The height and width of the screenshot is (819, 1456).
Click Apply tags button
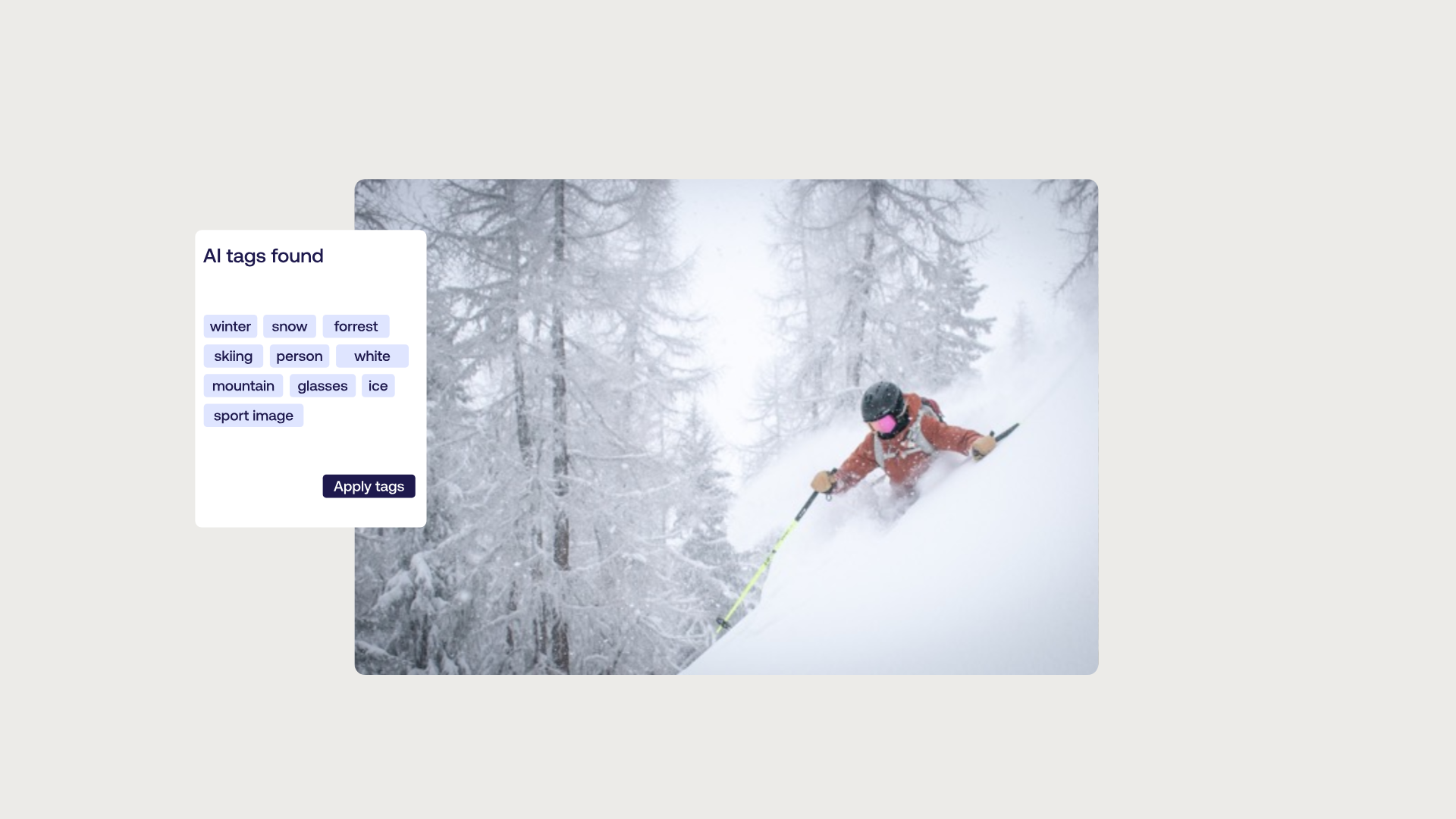369,486
